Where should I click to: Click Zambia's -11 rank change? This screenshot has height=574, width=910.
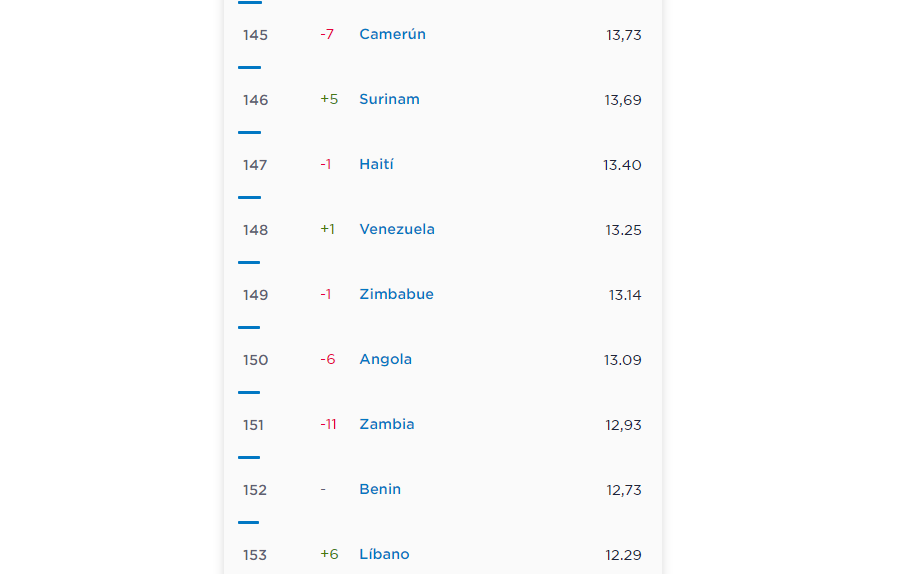pyautogui.click(x=328, y=424)
